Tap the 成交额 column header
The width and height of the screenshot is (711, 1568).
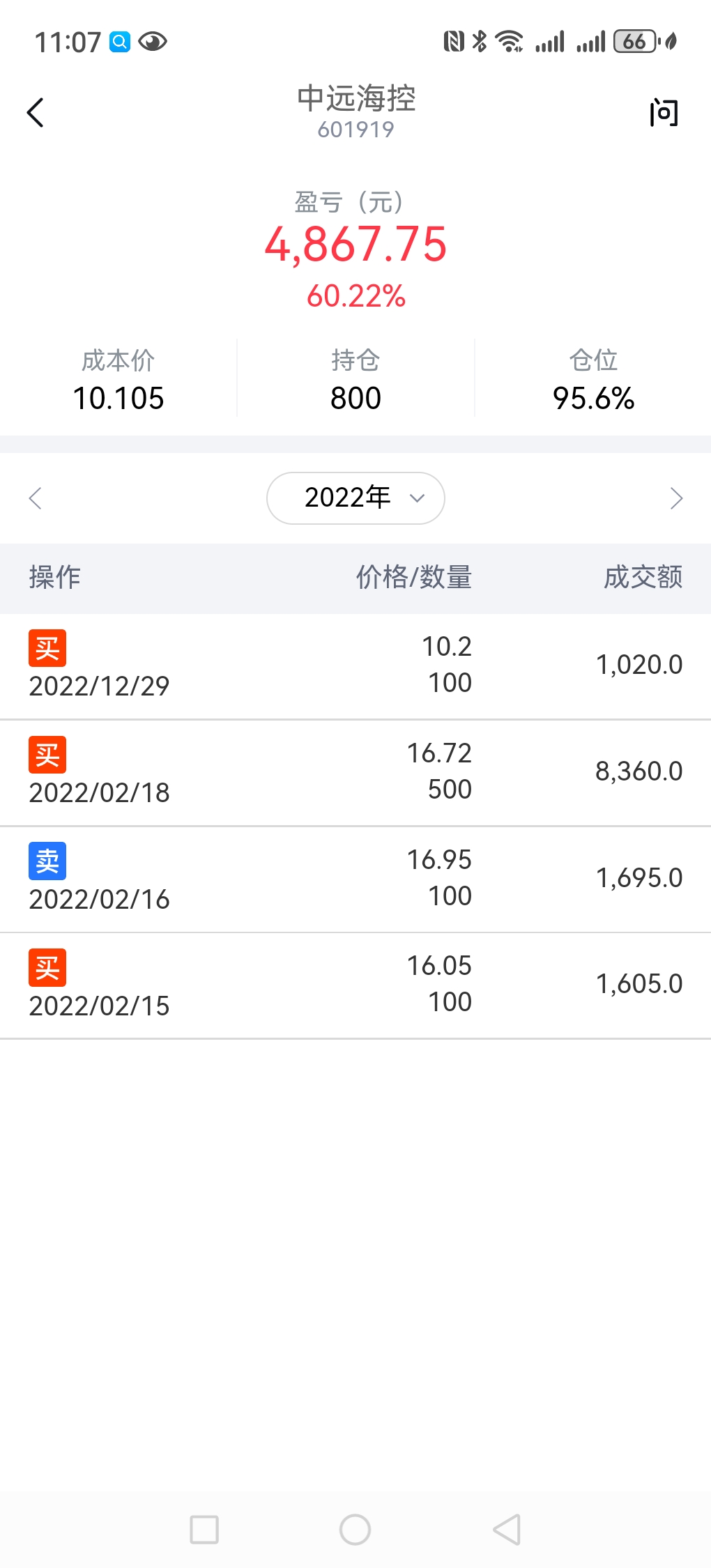(x=642, y=577)
